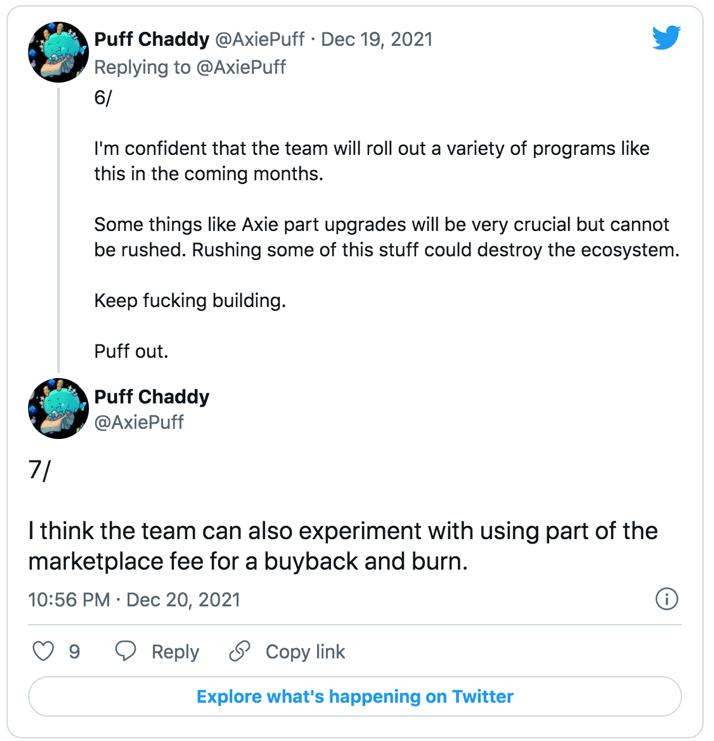Open Puff Chaddy name in first tweet
Screen dimensions: 714x741
151,39
